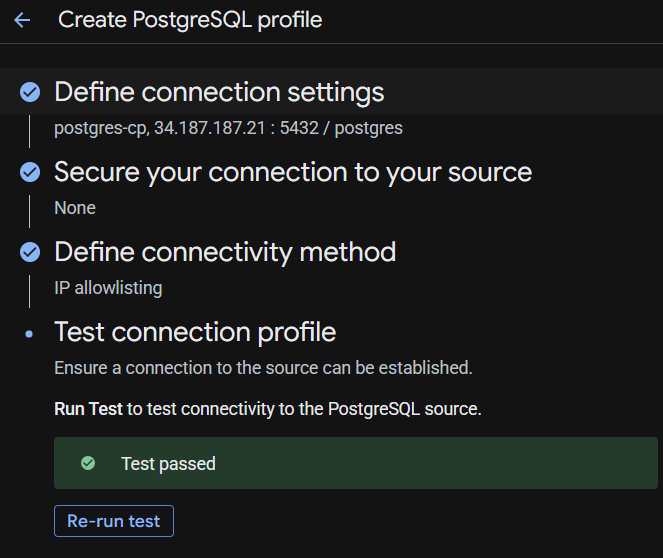This screenshot has height=558, width=663.
Task: Click the checkmark icon beside Define connectivity method
Action: point(30,252)
